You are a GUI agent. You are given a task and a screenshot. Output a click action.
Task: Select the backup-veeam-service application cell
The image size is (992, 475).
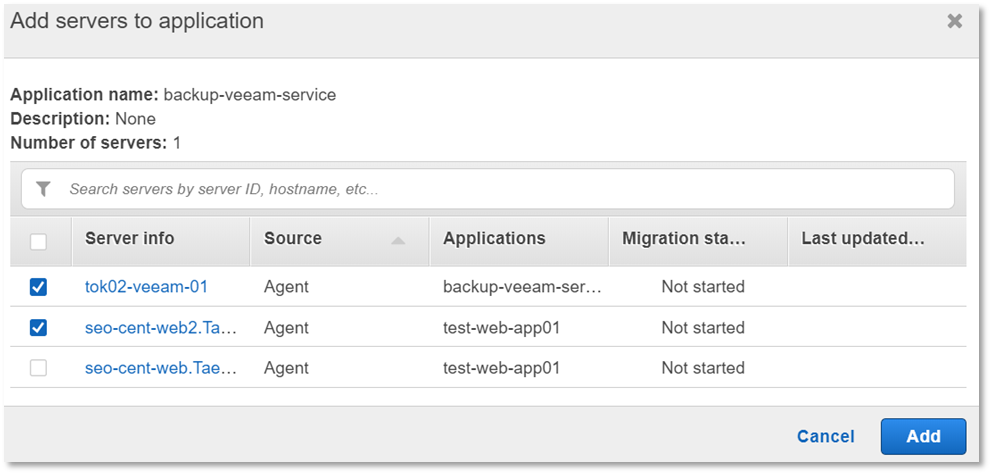(522, 287)
